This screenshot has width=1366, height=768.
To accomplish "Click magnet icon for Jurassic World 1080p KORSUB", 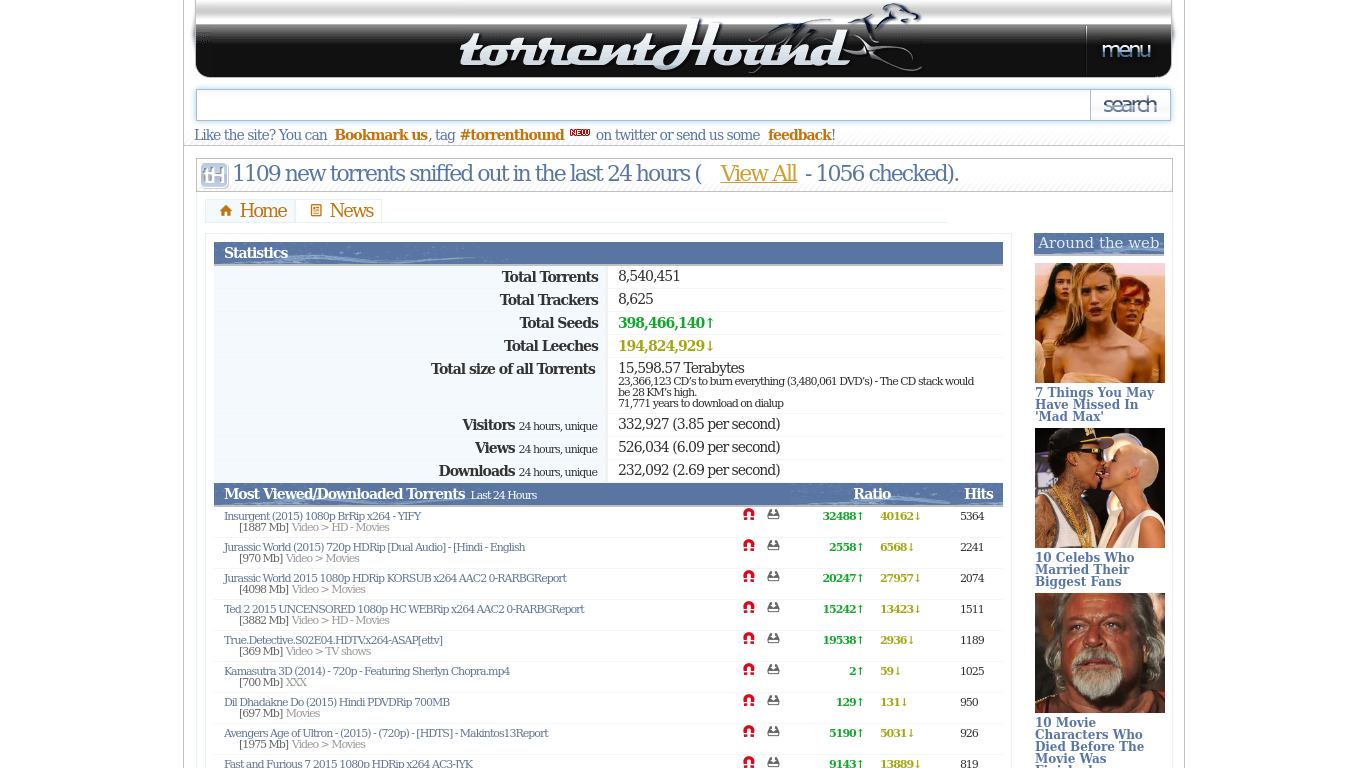I will [x=749, y=577].
